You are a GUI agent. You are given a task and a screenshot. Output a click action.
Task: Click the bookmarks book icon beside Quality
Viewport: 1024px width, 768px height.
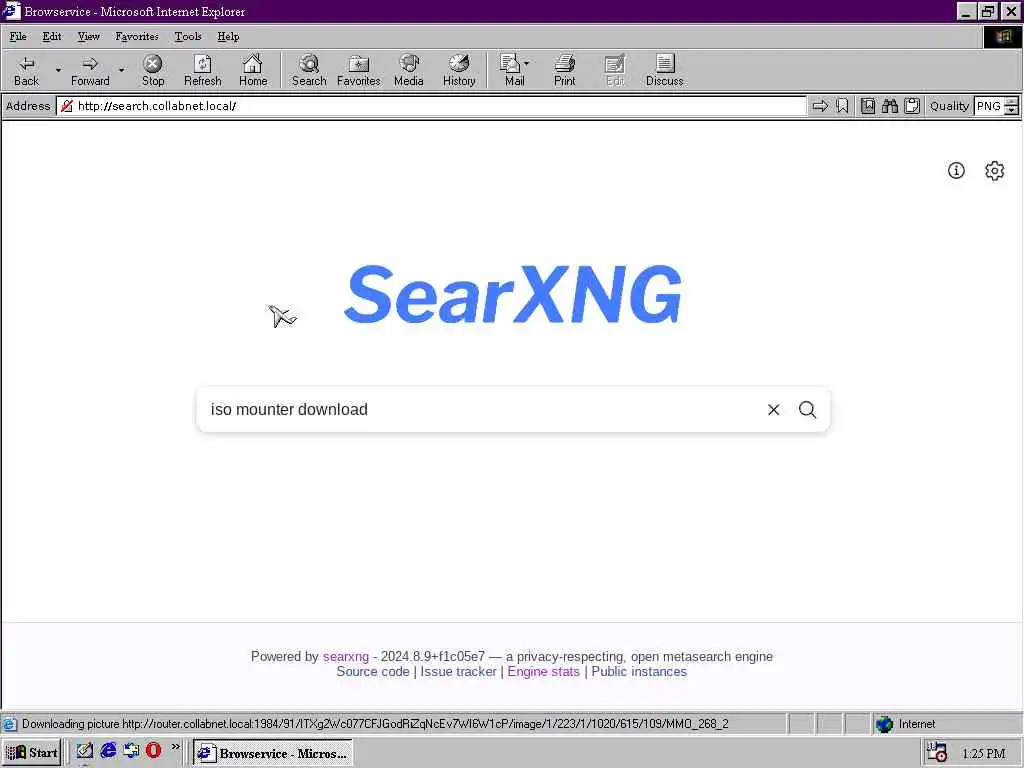[868, 106]
